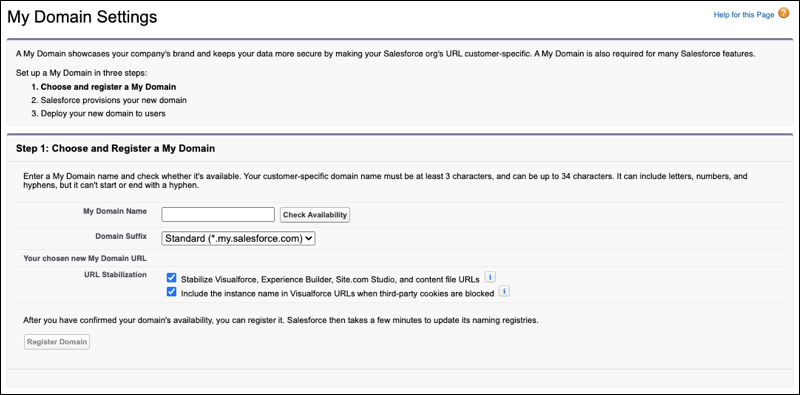Click Set up a My Domain in three steps text
Viewport: 800px width, 395px height.
pos(81,73)
